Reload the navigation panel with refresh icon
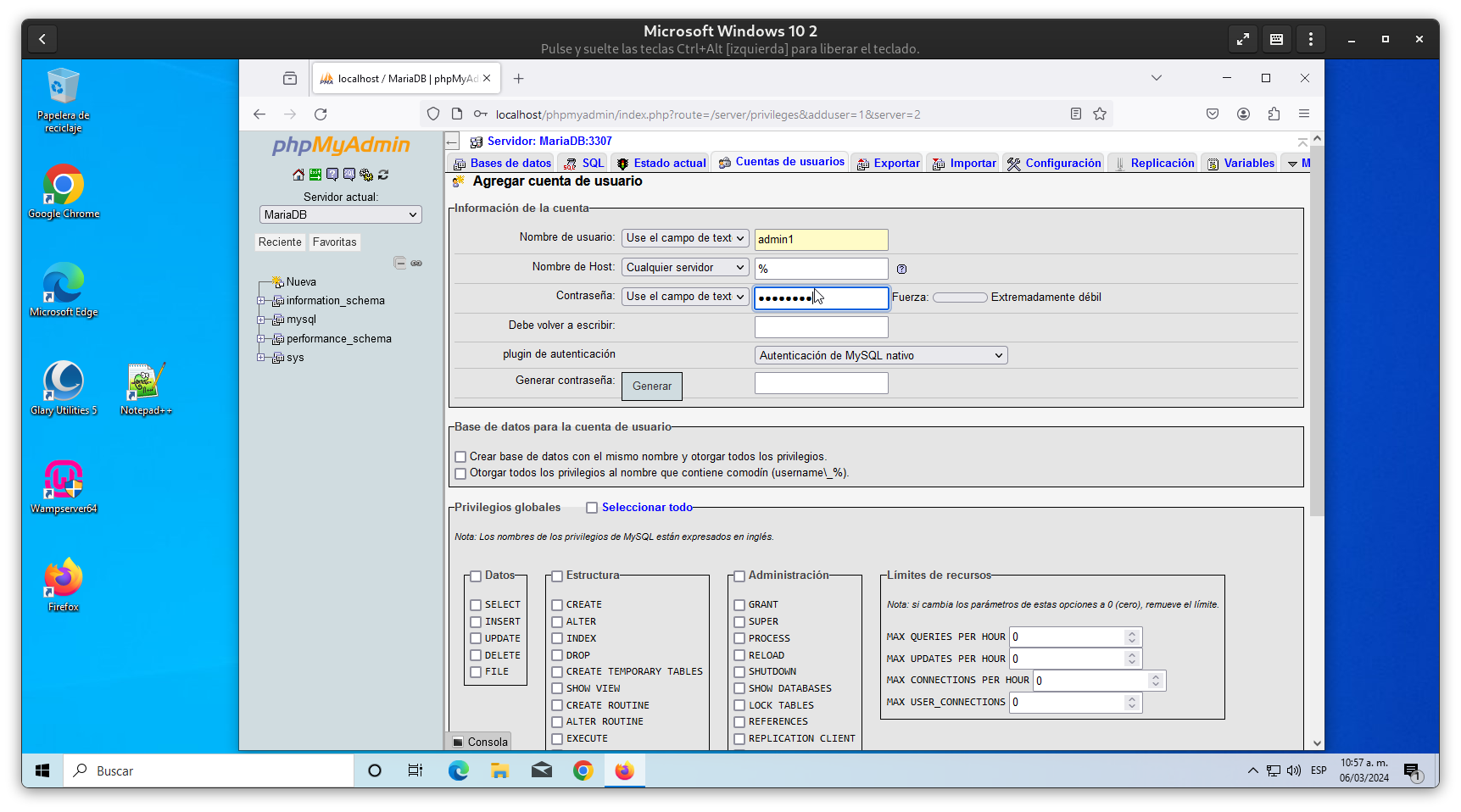Viewport: 1461px width, 812px height. tap(383, 175)
